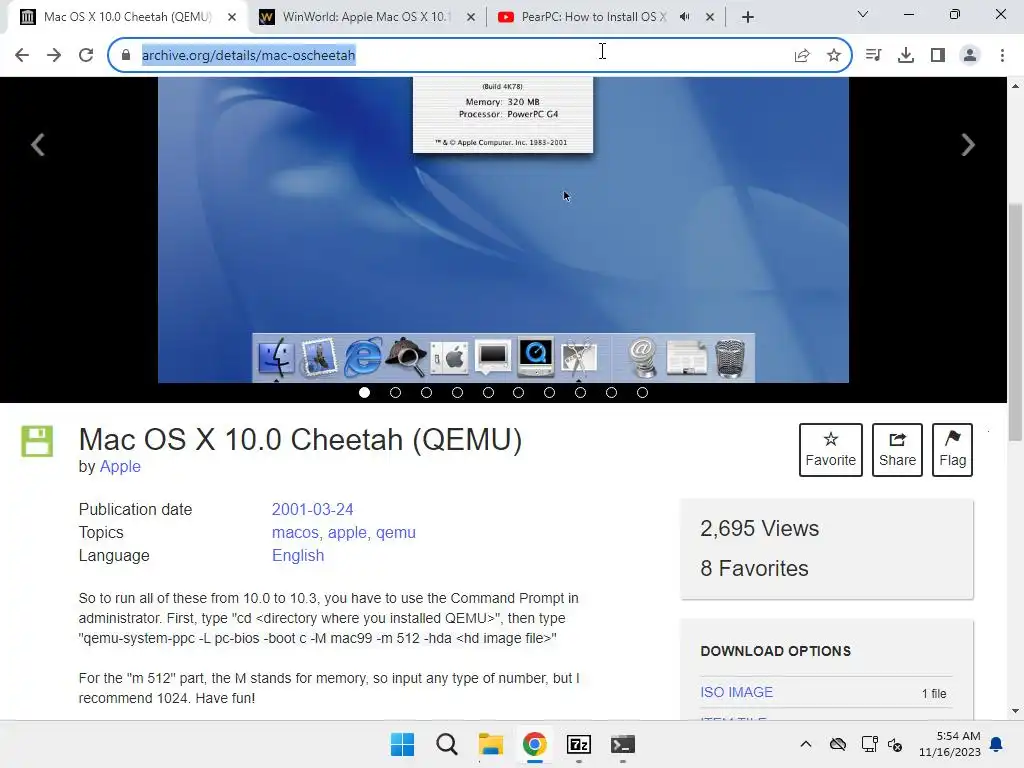This screenshot has width=1024, height=768.
Task: Flag this archive item
Action: coord(952,450)
